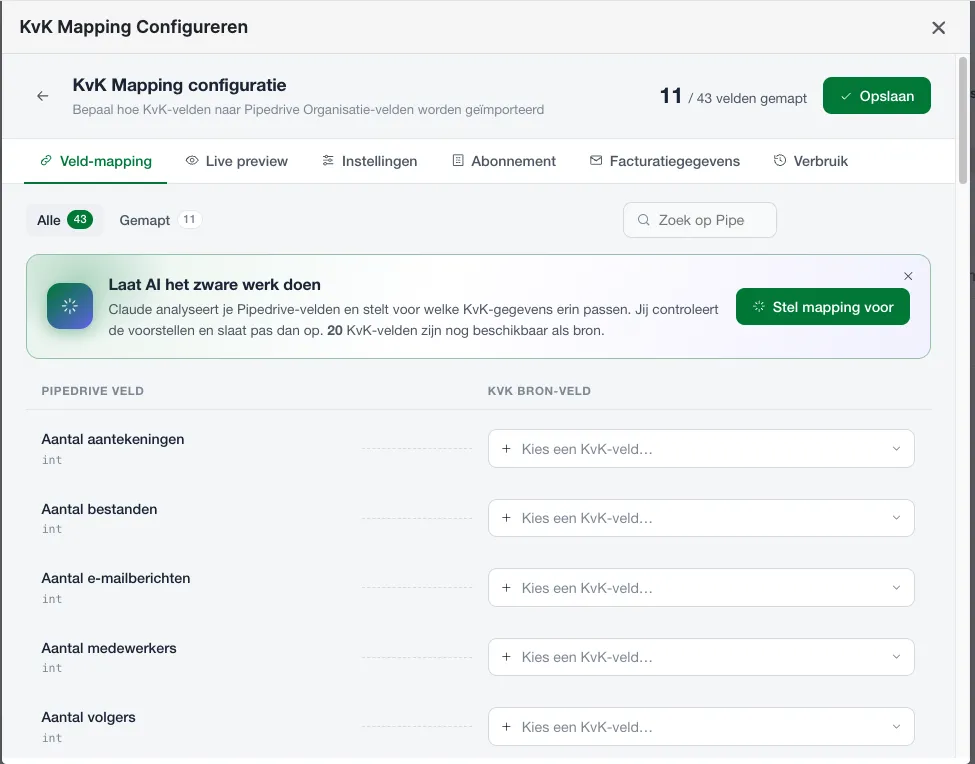Image resolution: width=975 pixels, height=764 pixels.
Task: Click Stel mapping voor button
Action: 823,306
